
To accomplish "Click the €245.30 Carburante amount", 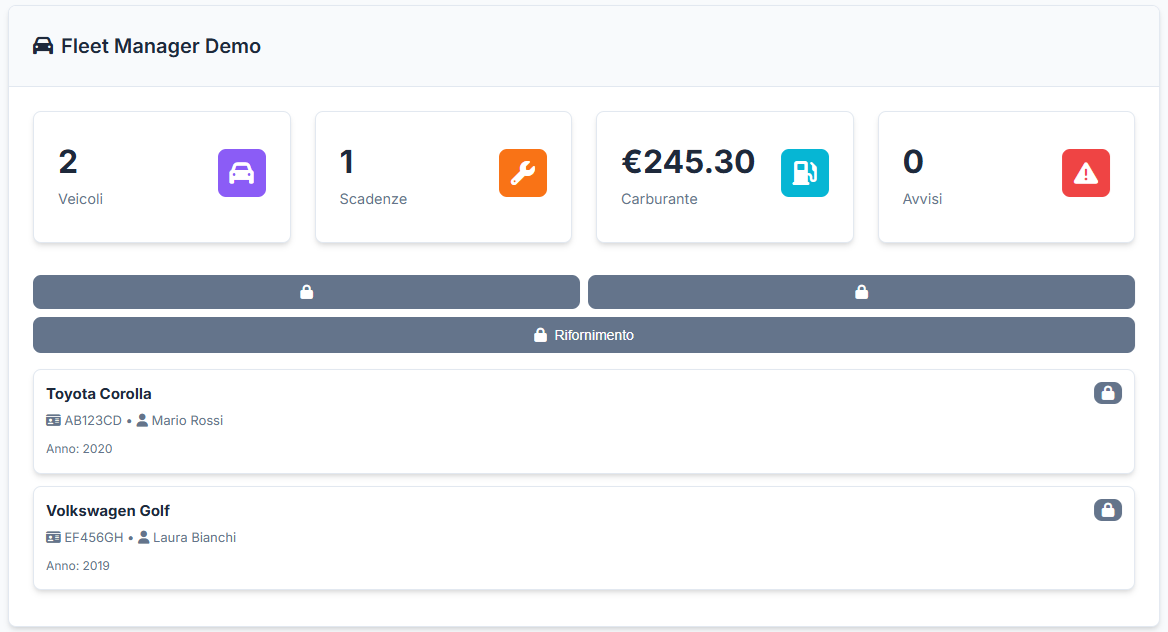I will coord(688,162).
